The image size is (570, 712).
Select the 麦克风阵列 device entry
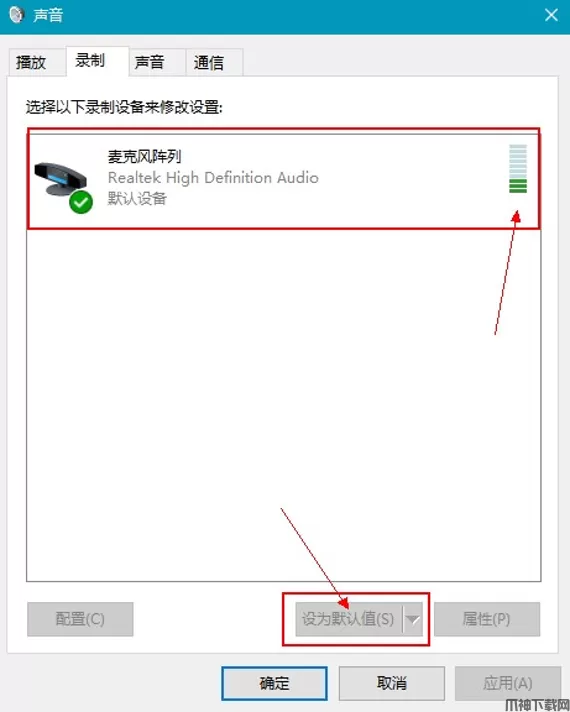pyautogui.click(x=284, y=179)
